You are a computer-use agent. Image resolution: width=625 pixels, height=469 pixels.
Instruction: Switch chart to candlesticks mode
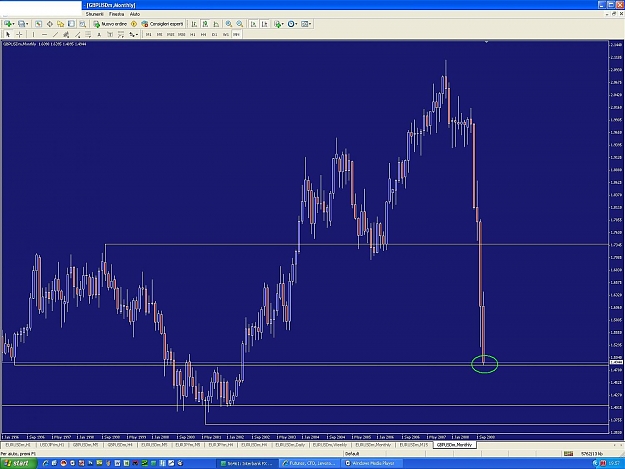tap(205, 24)
